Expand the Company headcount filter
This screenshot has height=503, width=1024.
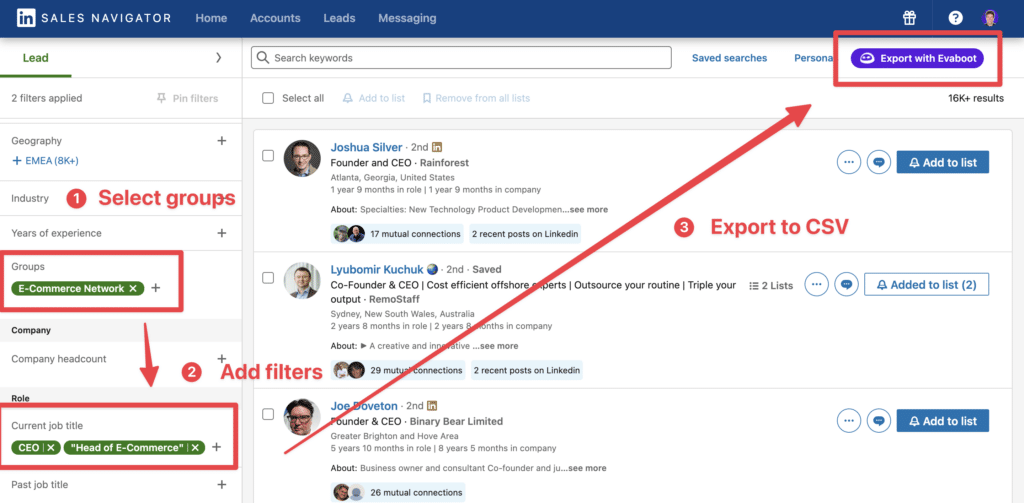click(221, 359)
